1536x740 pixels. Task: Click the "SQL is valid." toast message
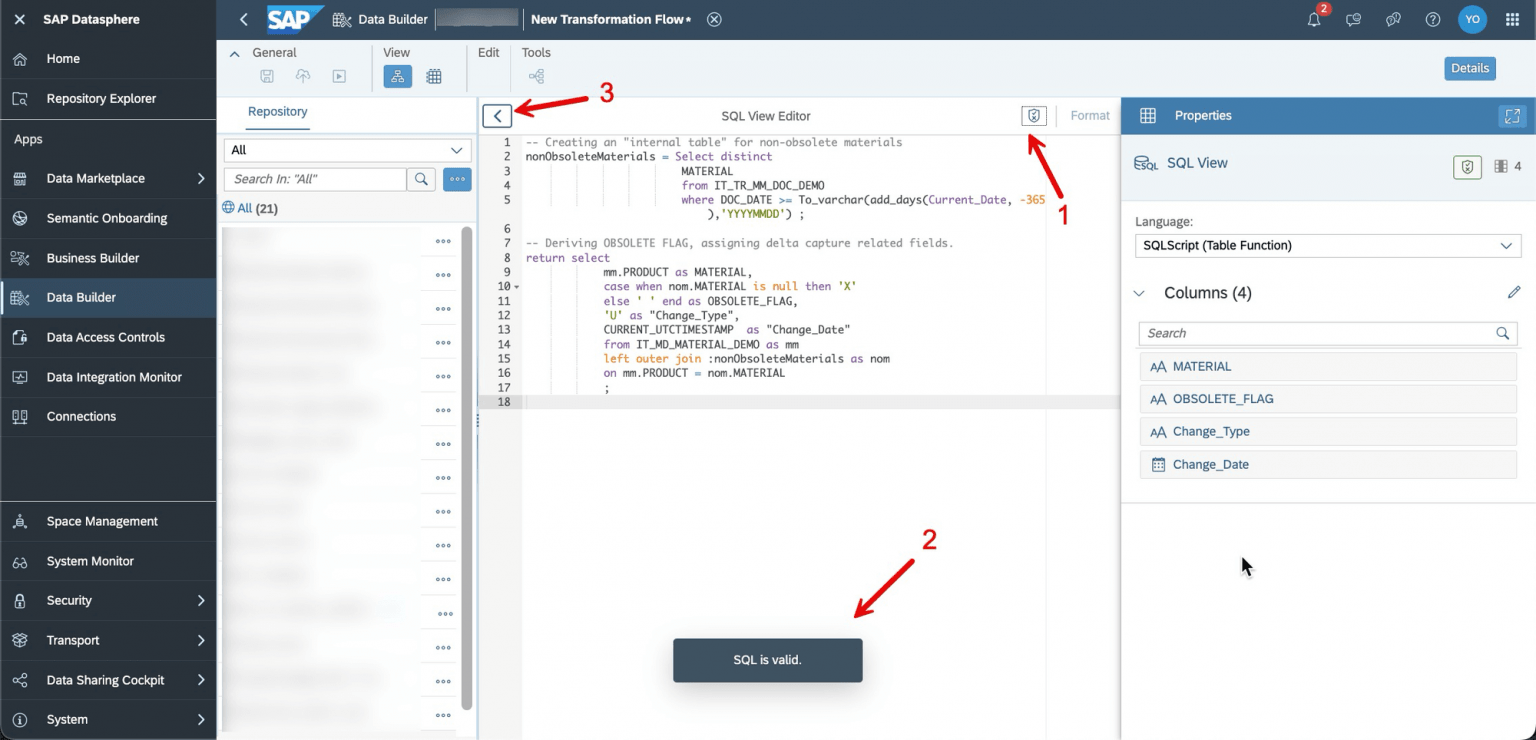tap(768, 660)
